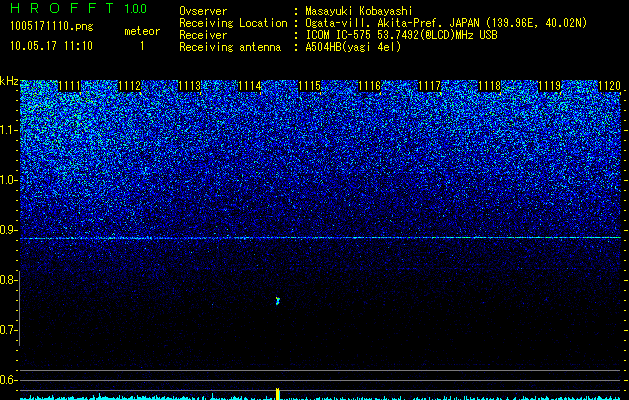Click the HROFFT title text
The image size is (629, 400).
pos(62,8)
